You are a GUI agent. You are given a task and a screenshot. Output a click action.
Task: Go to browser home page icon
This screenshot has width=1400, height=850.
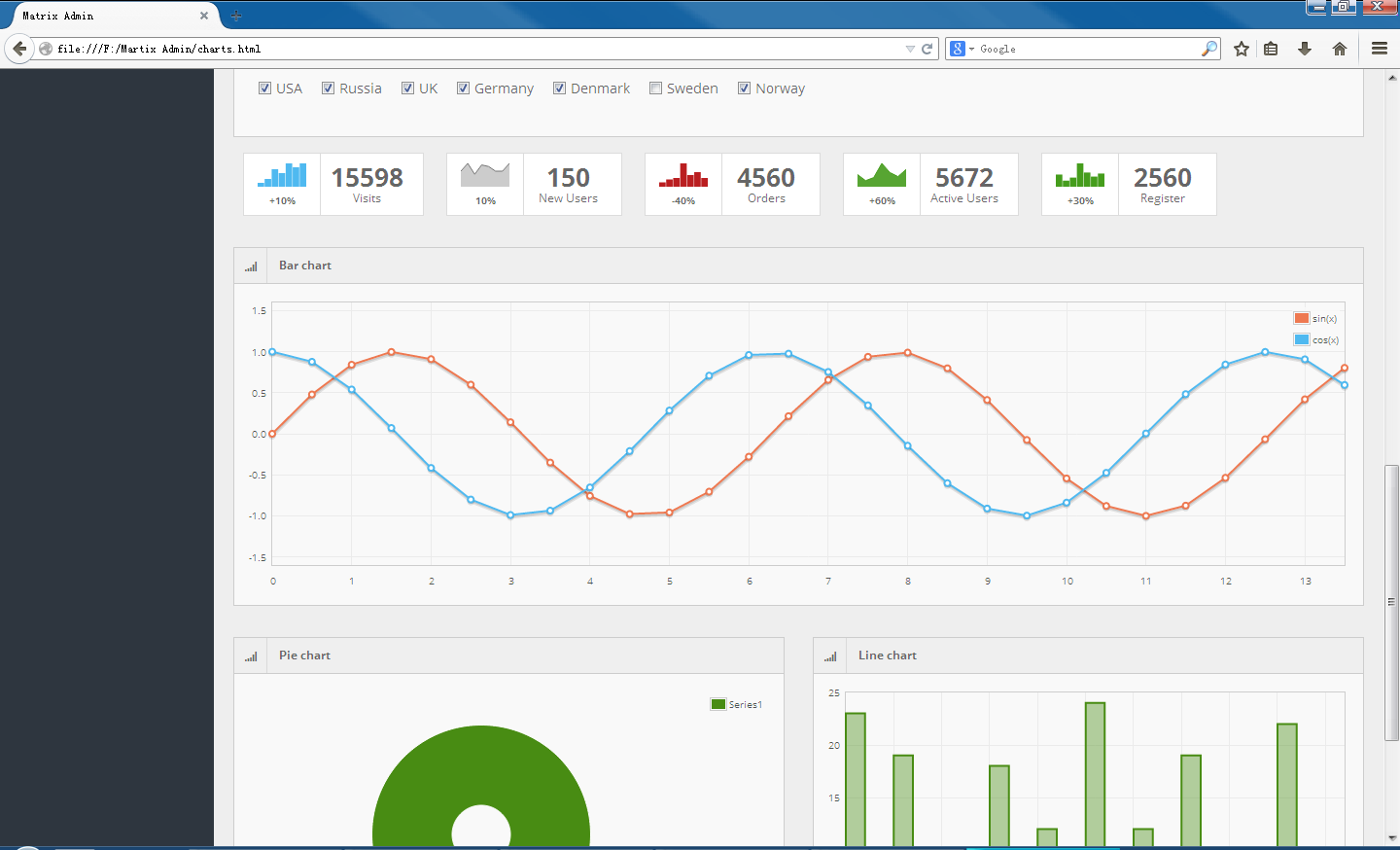(1340, 49)
